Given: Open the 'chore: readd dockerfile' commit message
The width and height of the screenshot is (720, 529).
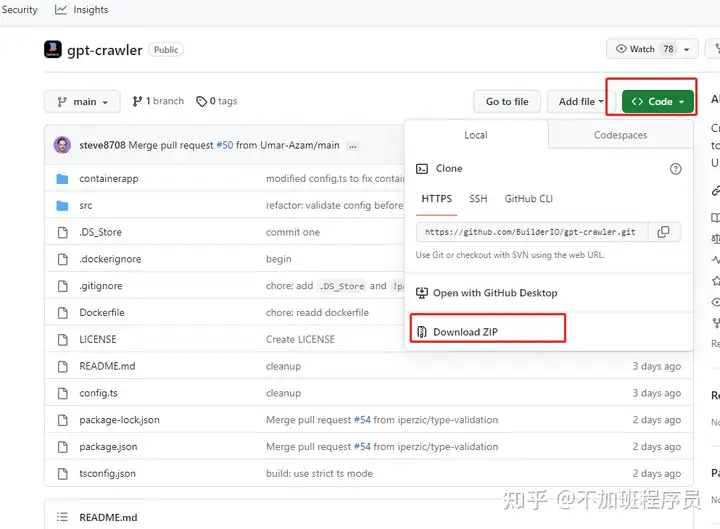Looking at the screenshot, I should 317,313.
